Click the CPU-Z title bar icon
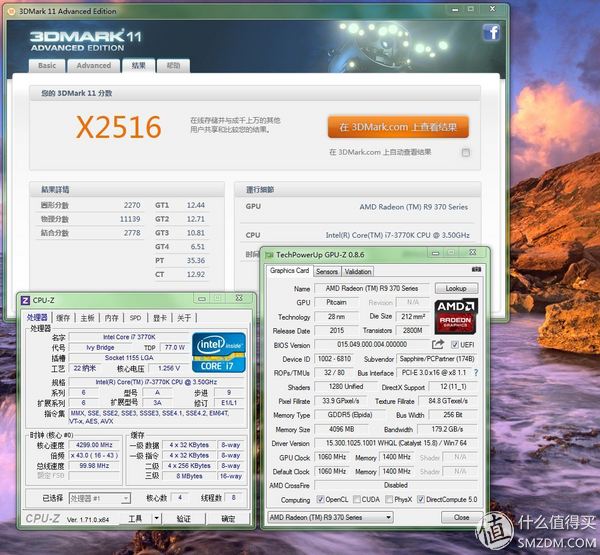 pos(25,300)
